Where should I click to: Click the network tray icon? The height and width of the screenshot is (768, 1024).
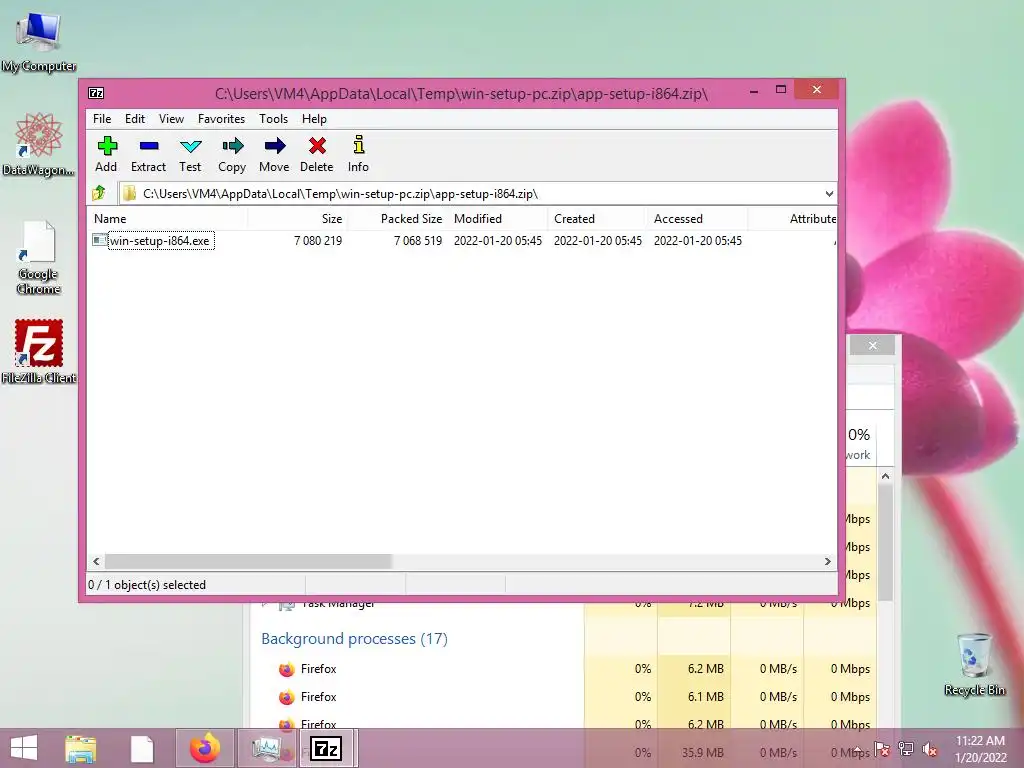coord(906,749)
